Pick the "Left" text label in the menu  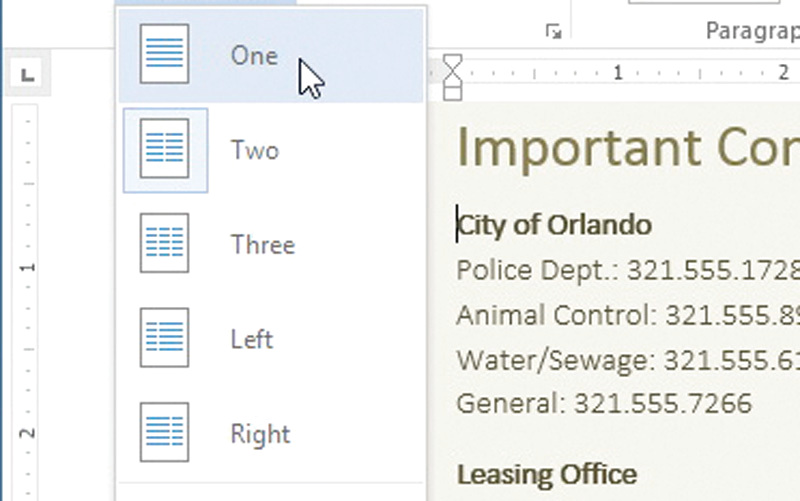click(x=251, y=339)
